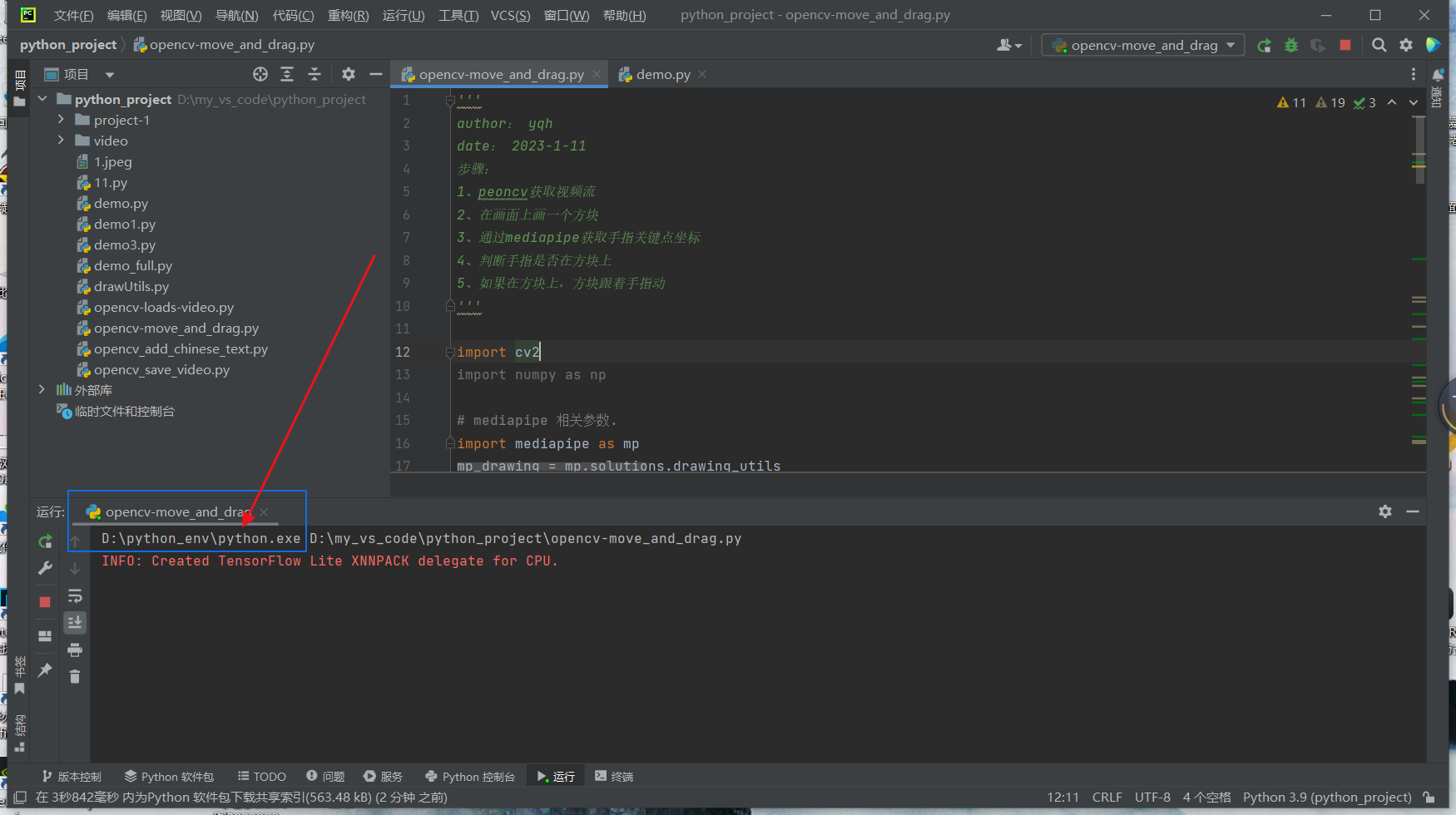Print the console output
The image size is (1456, 815).
(75, 650)
